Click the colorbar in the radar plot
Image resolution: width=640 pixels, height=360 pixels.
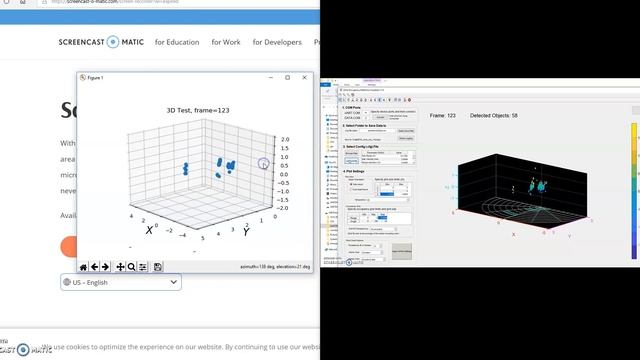pos(634,191)
